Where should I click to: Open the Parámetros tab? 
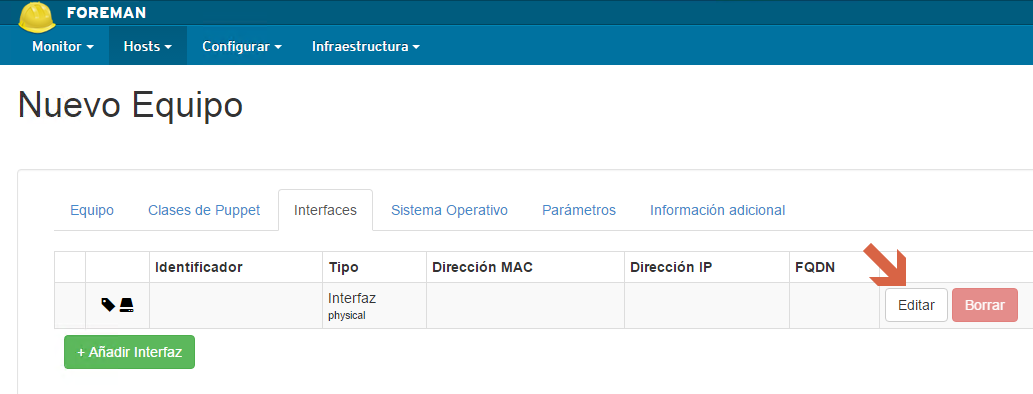(579, 210)
